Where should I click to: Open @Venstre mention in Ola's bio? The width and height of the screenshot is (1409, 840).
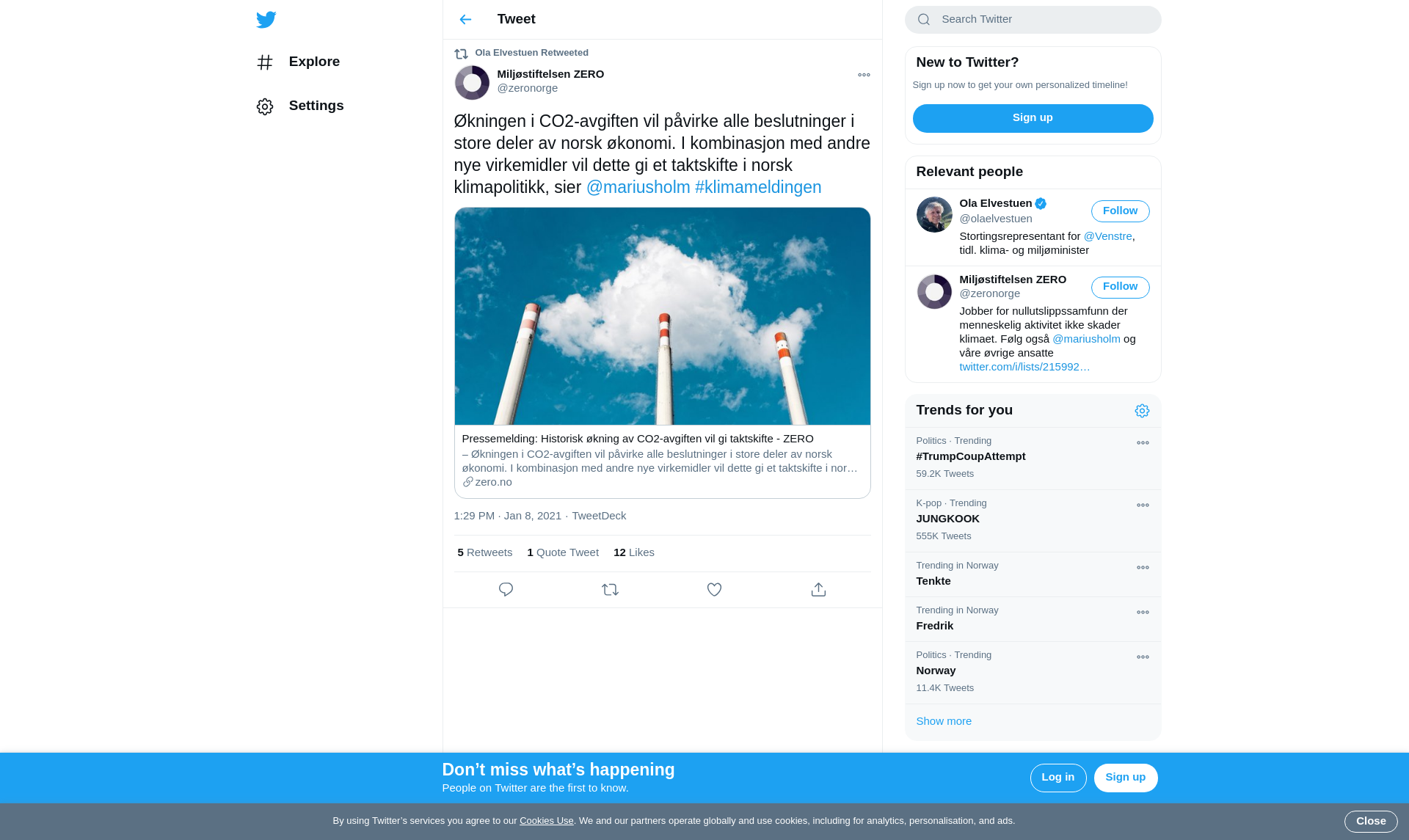pyautogui.click(x=1107, y=236)
